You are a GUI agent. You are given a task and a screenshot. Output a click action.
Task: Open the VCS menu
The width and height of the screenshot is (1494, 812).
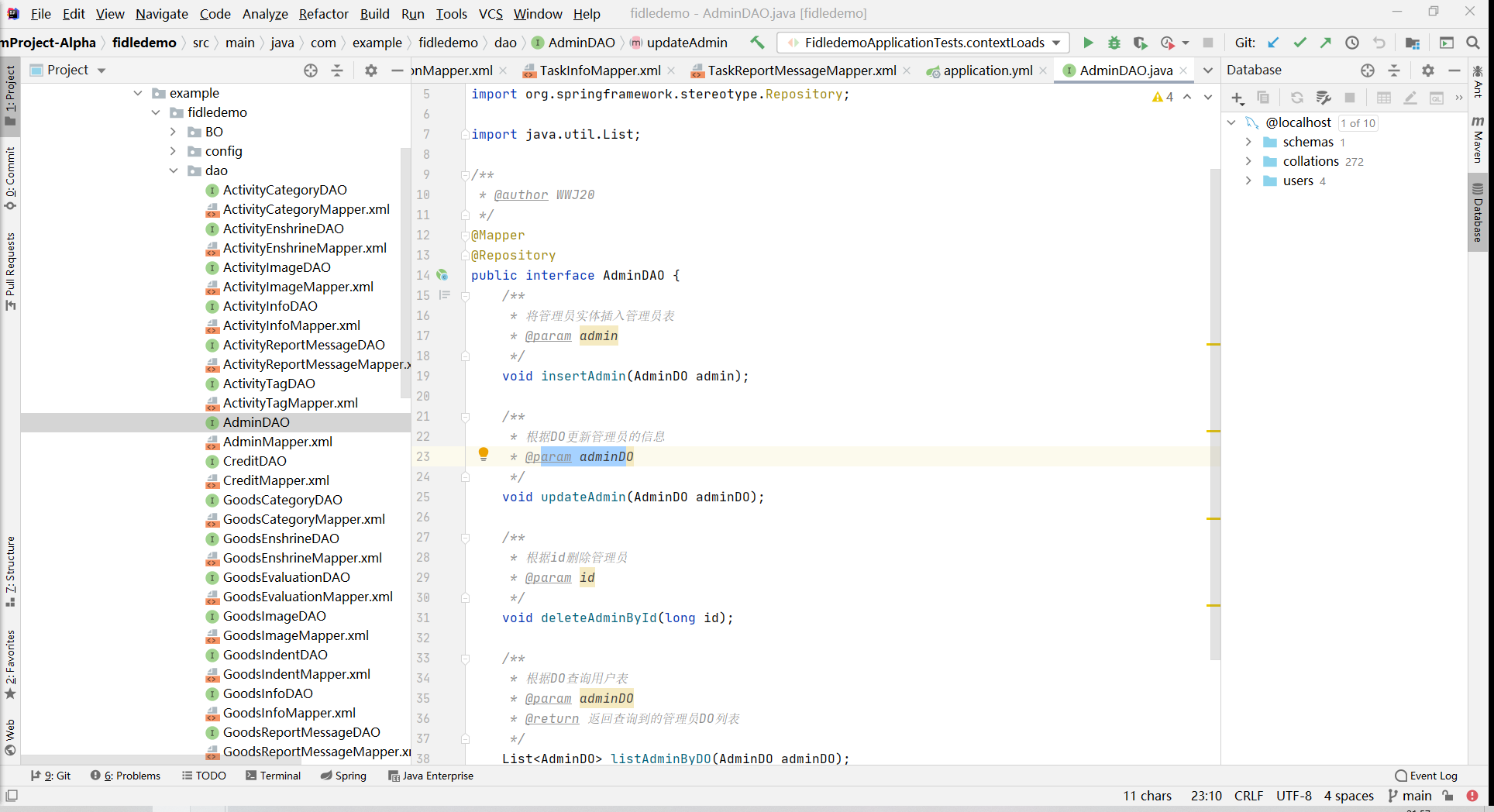tap(491, 14)
